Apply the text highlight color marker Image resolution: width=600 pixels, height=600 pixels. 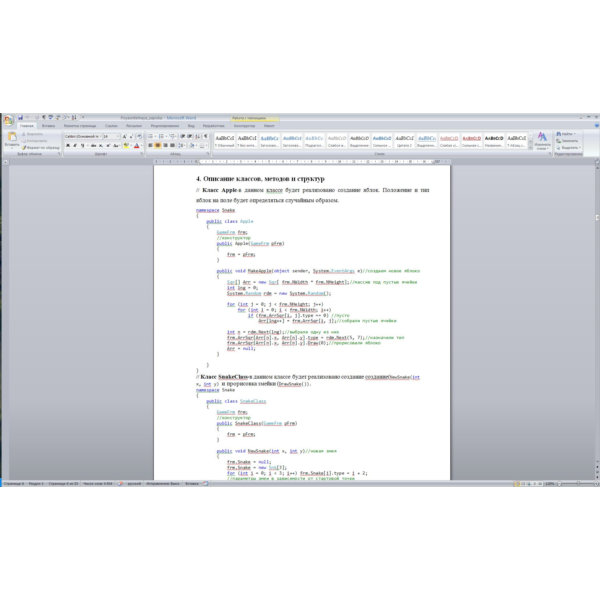click(x=126, y=146)
